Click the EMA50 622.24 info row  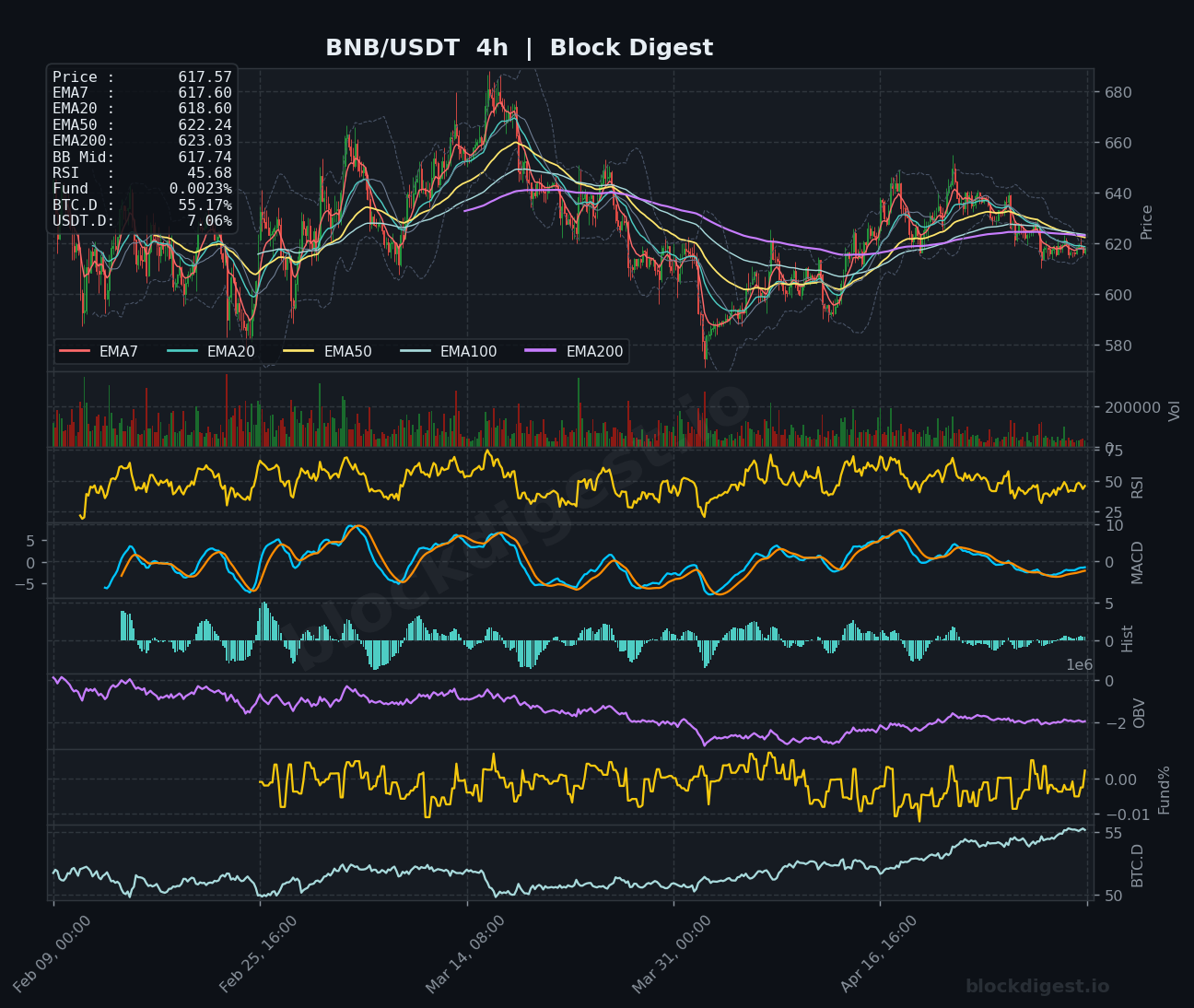[142, 125]
